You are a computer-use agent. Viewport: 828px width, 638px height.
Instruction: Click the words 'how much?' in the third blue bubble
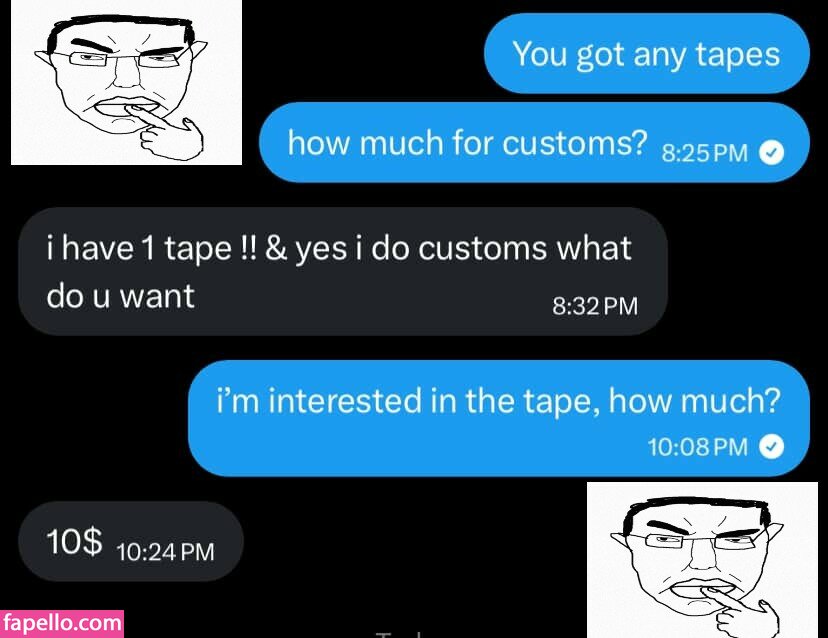coord(694,400)
